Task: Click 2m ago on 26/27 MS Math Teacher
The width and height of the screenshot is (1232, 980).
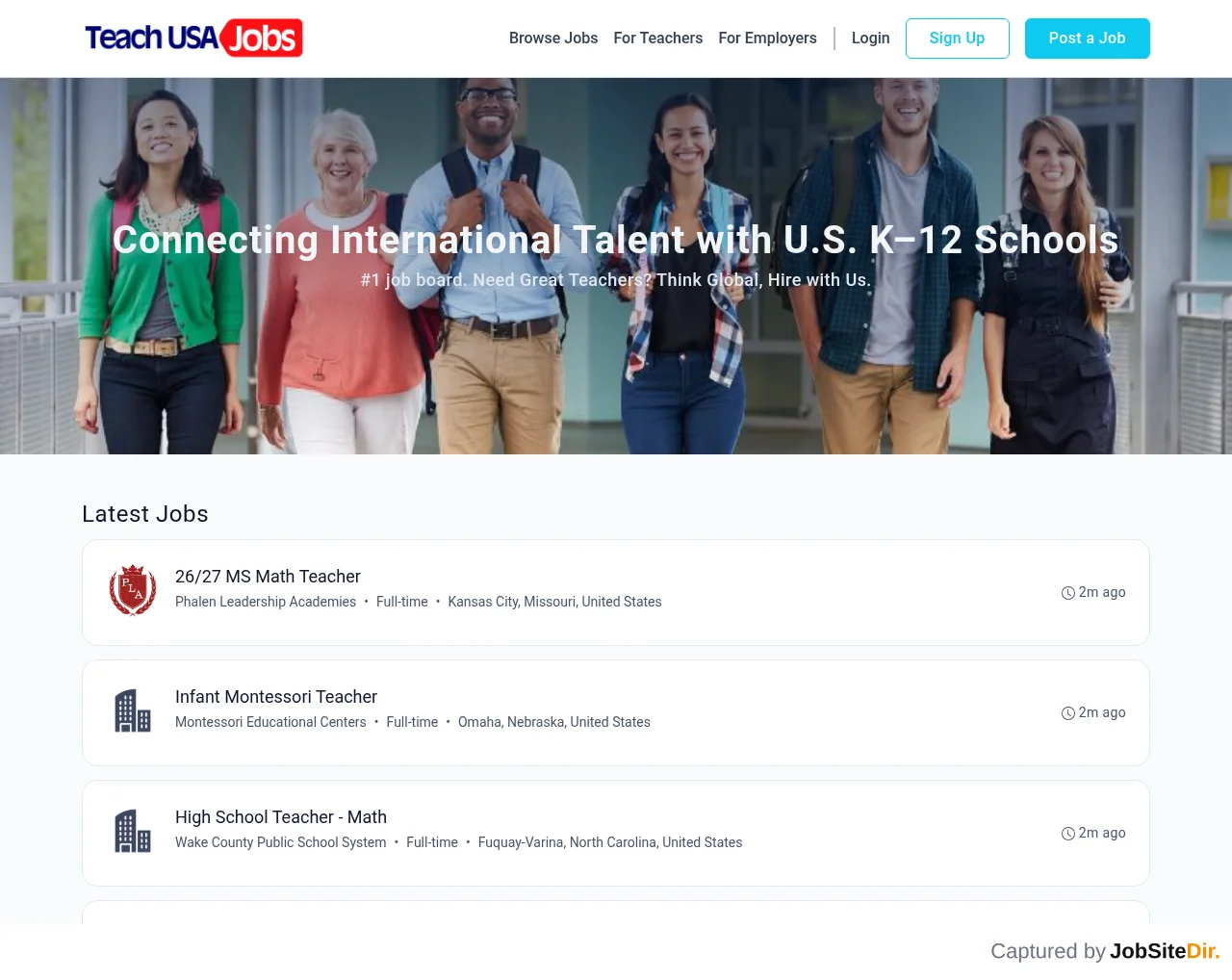Action: pos(1102,592)
